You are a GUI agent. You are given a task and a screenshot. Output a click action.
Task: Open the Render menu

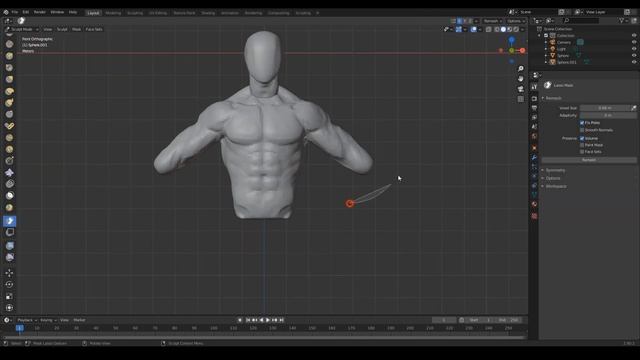pyautogui.click(x=40, y=12)
